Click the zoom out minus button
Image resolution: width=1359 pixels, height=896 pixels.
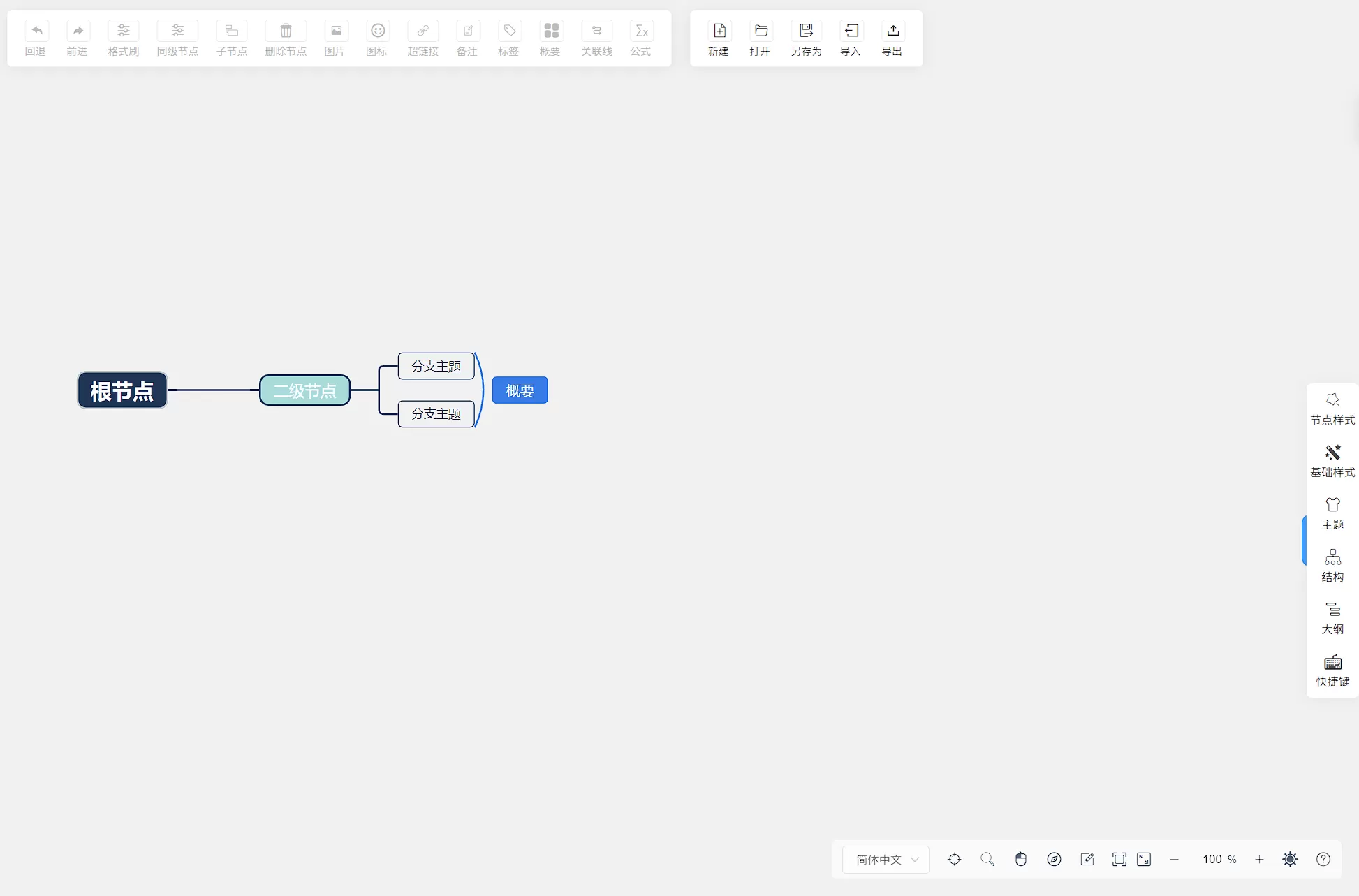1175,859
